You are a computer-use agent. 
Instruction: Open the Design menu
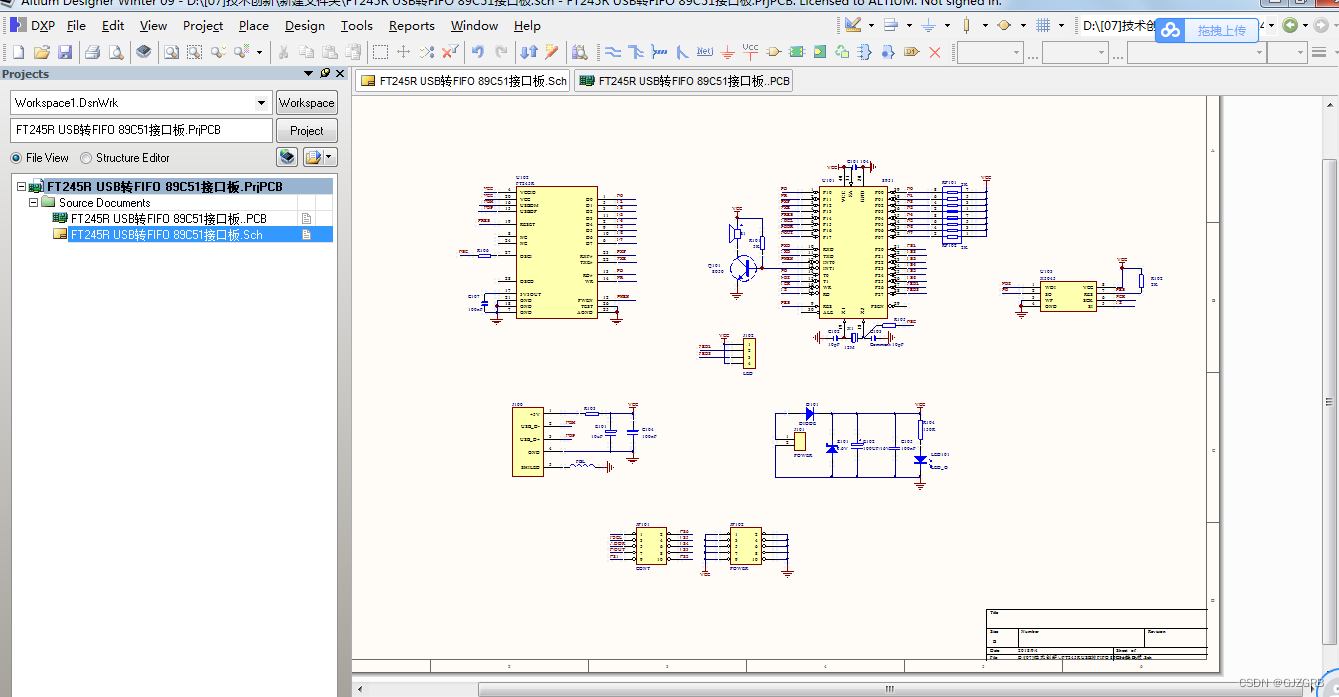point(304,26)
